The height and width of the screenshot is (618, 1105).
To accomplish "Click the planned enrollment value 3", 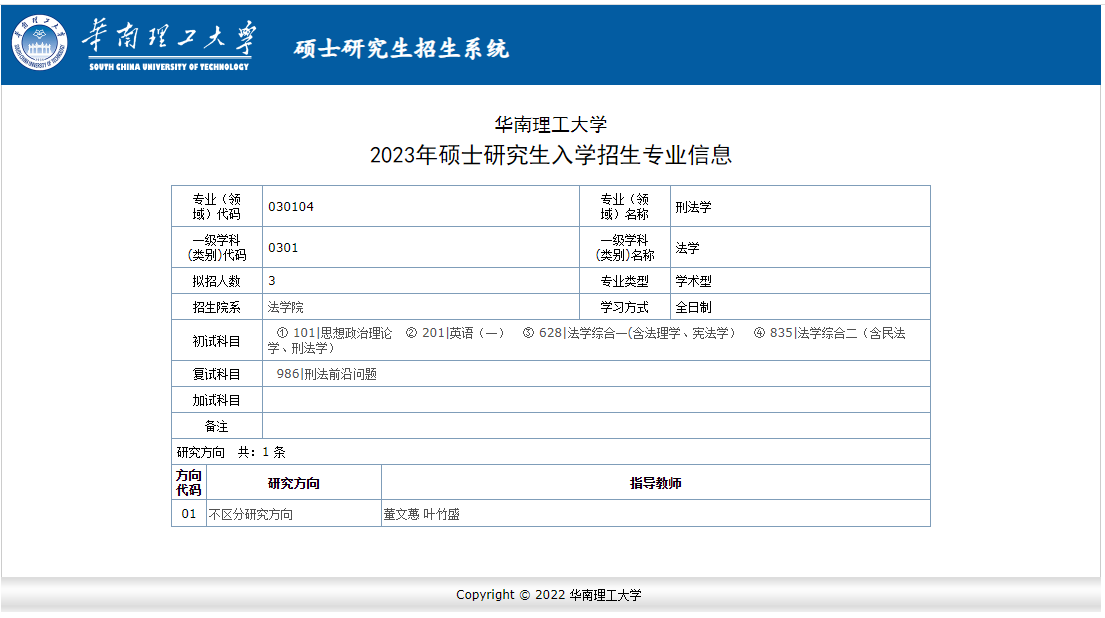I will pos(272,280).
